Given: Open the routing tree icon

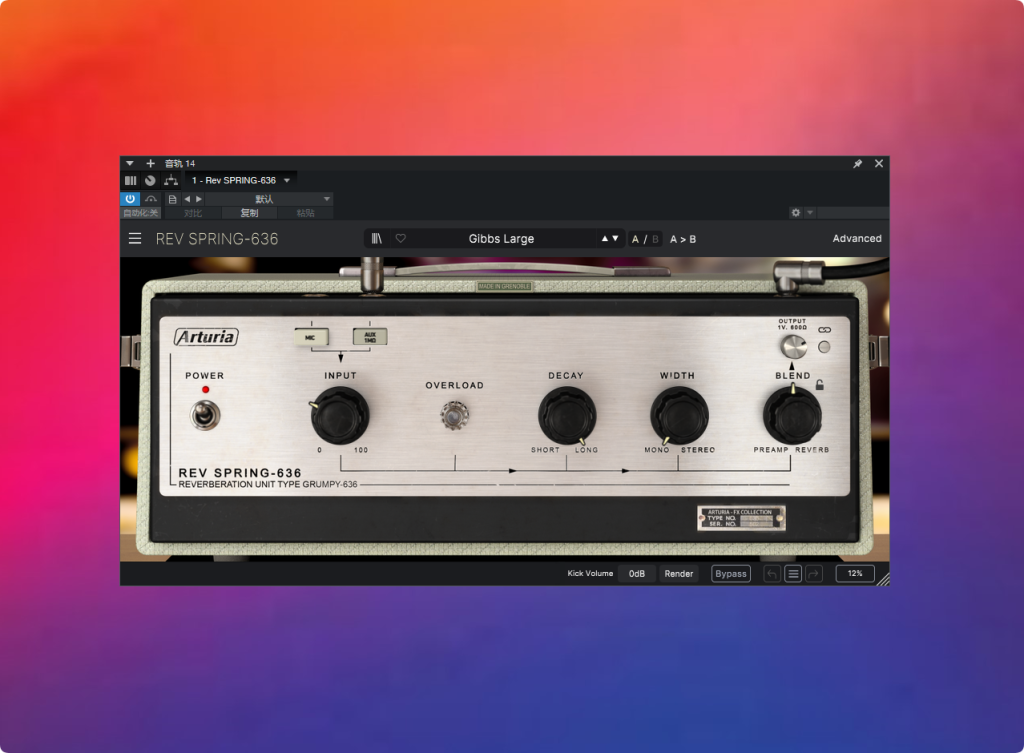Looking at the screenshot, I should coord(171,180).
